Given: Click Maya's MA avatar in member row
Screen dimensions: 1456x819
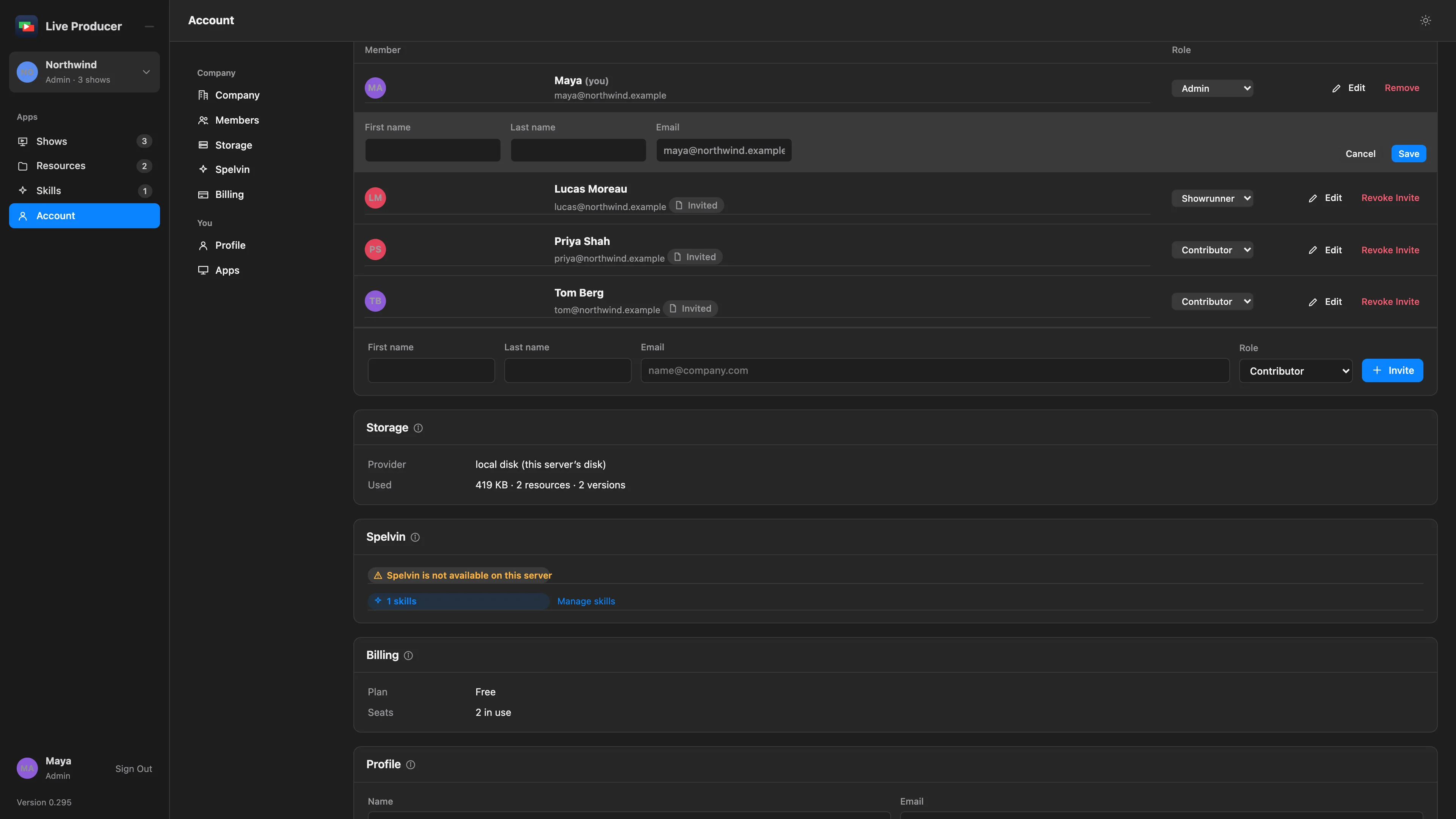Looking at the screenshot, I should [x=375, y=88].
